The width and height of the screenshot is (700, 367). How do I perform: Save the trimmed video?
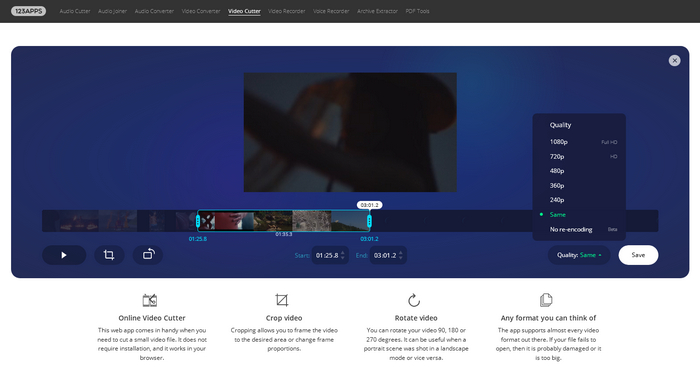638,255
